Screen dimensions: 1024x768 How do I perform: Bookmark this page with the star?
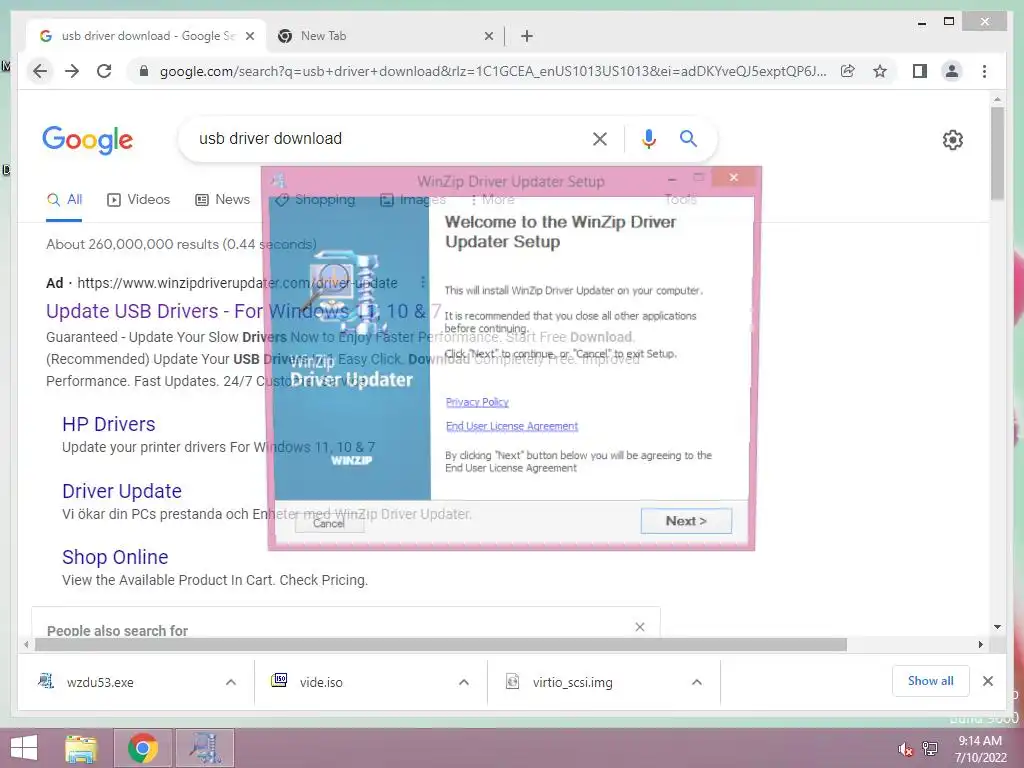point(880,71)
